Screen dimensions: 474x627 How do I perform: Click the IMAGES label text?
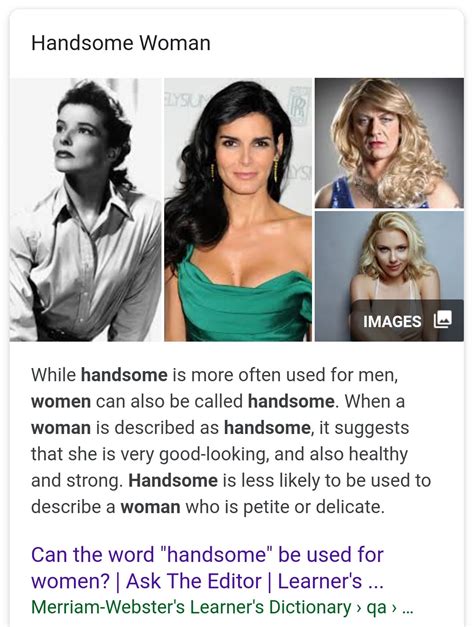point(392,321)
